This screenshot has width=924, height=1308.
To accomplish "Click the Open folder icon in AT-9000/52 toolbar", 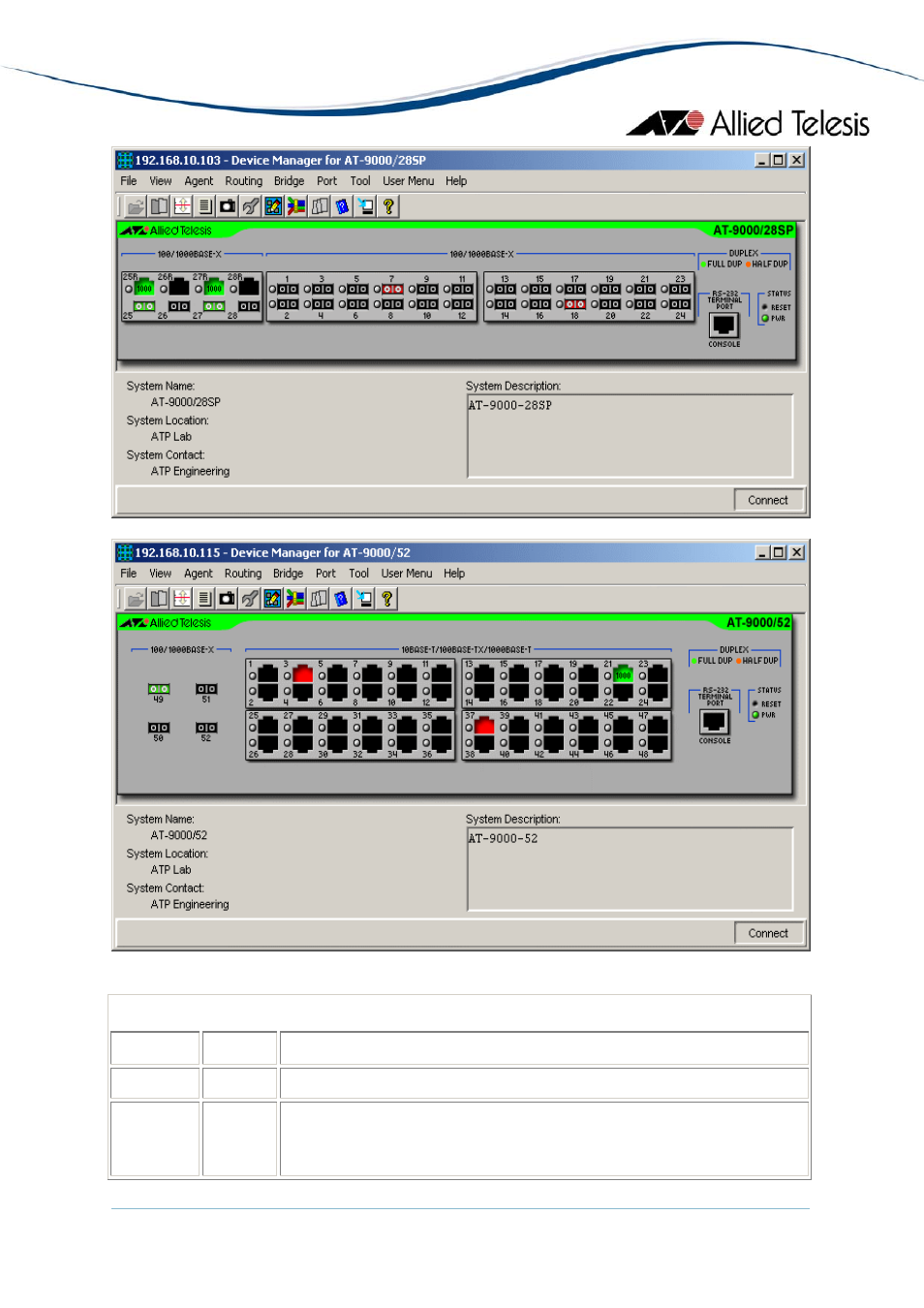I will tap(136, 599).
